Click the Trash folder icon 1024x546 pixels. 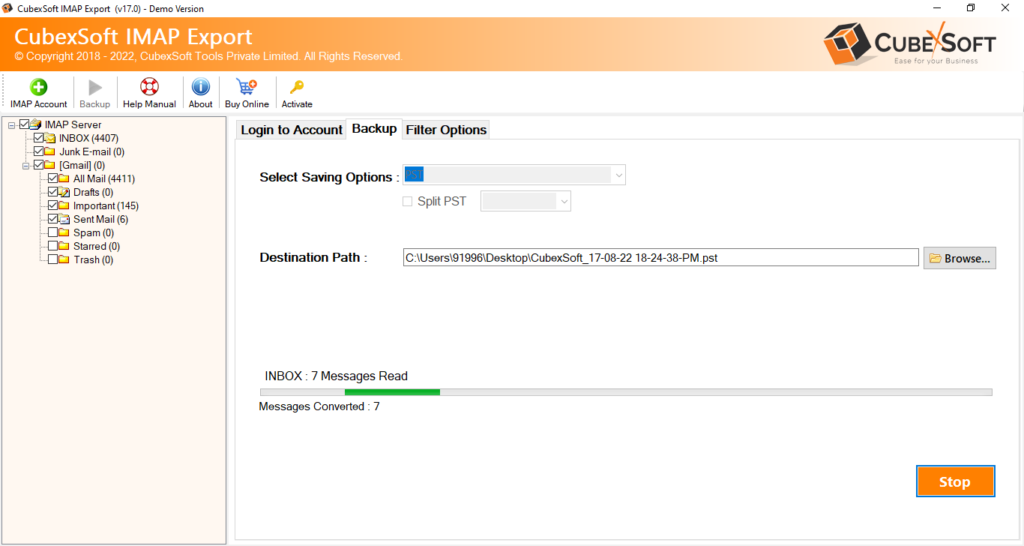click(64, 259)
